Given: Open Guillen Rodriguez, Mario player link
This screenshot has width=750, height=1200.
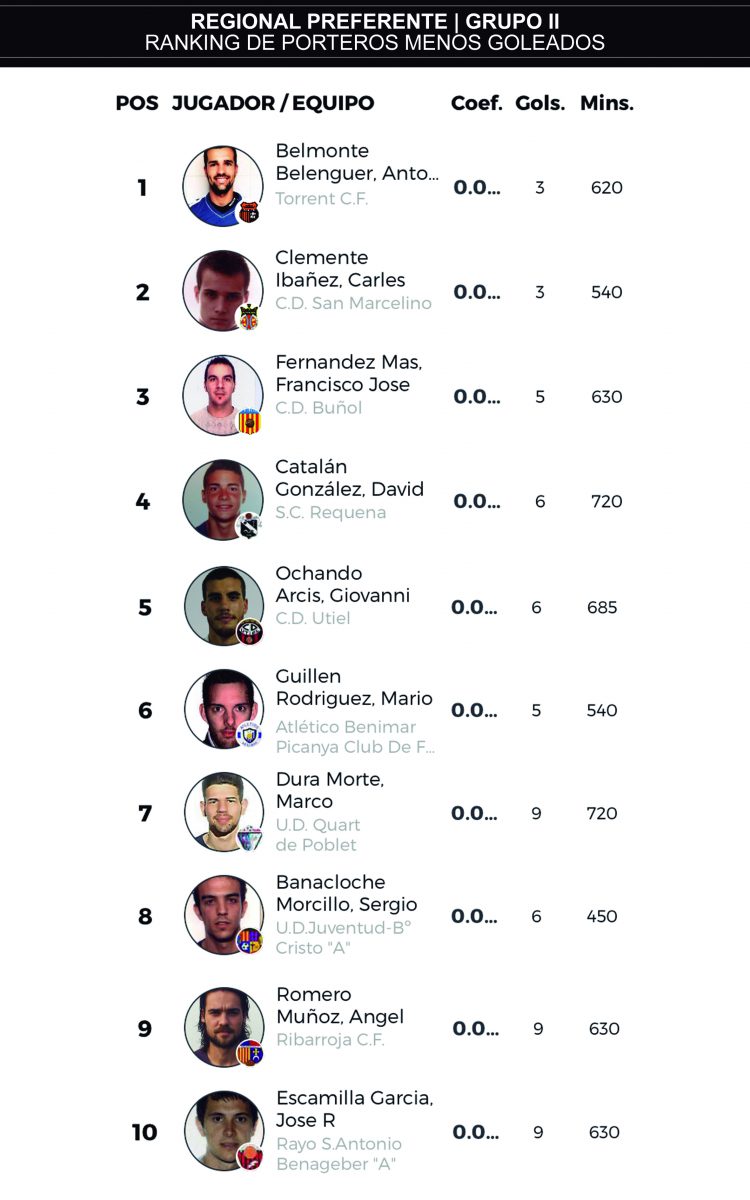Looking at the screenshot, I should (x=353, y=687).
